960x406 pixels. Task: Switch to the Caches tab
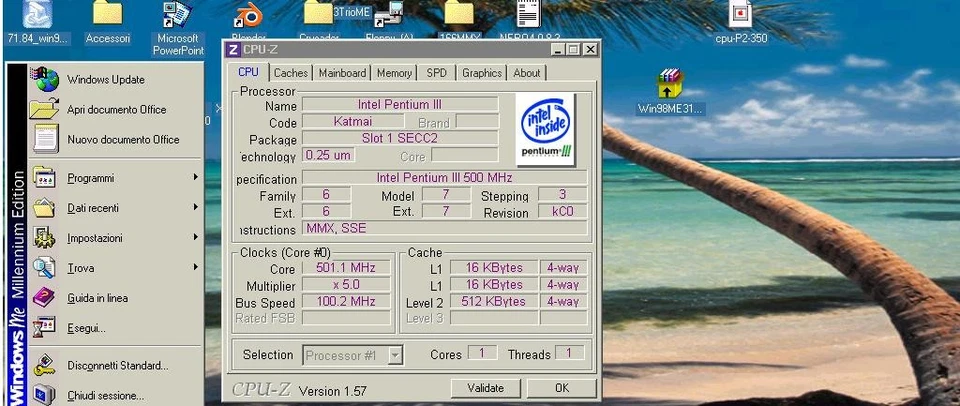click(x=291, y=73)
